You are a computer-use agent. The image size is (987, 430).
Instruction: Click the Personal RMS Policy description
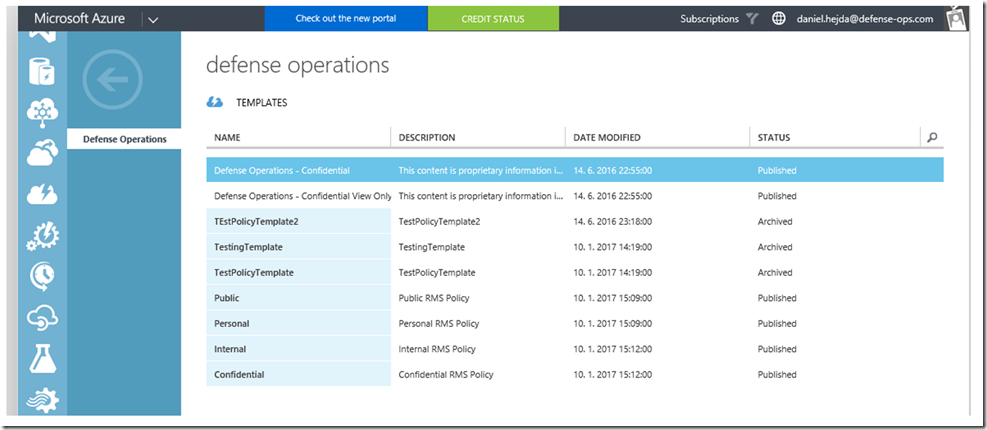coord(439,324)
